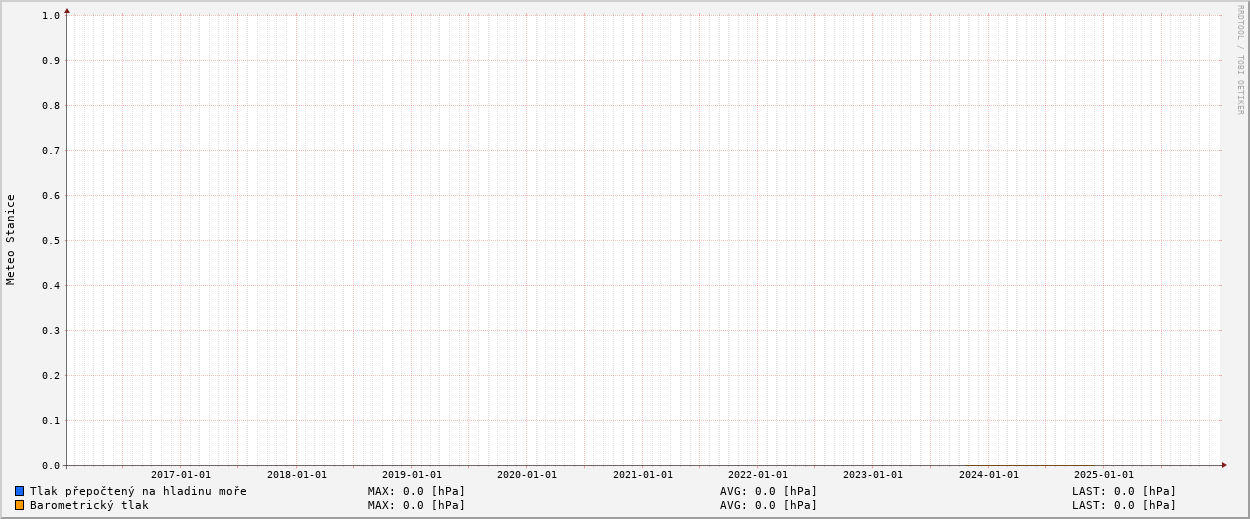Click the red arrow atop the Y axis

[67, 10]
